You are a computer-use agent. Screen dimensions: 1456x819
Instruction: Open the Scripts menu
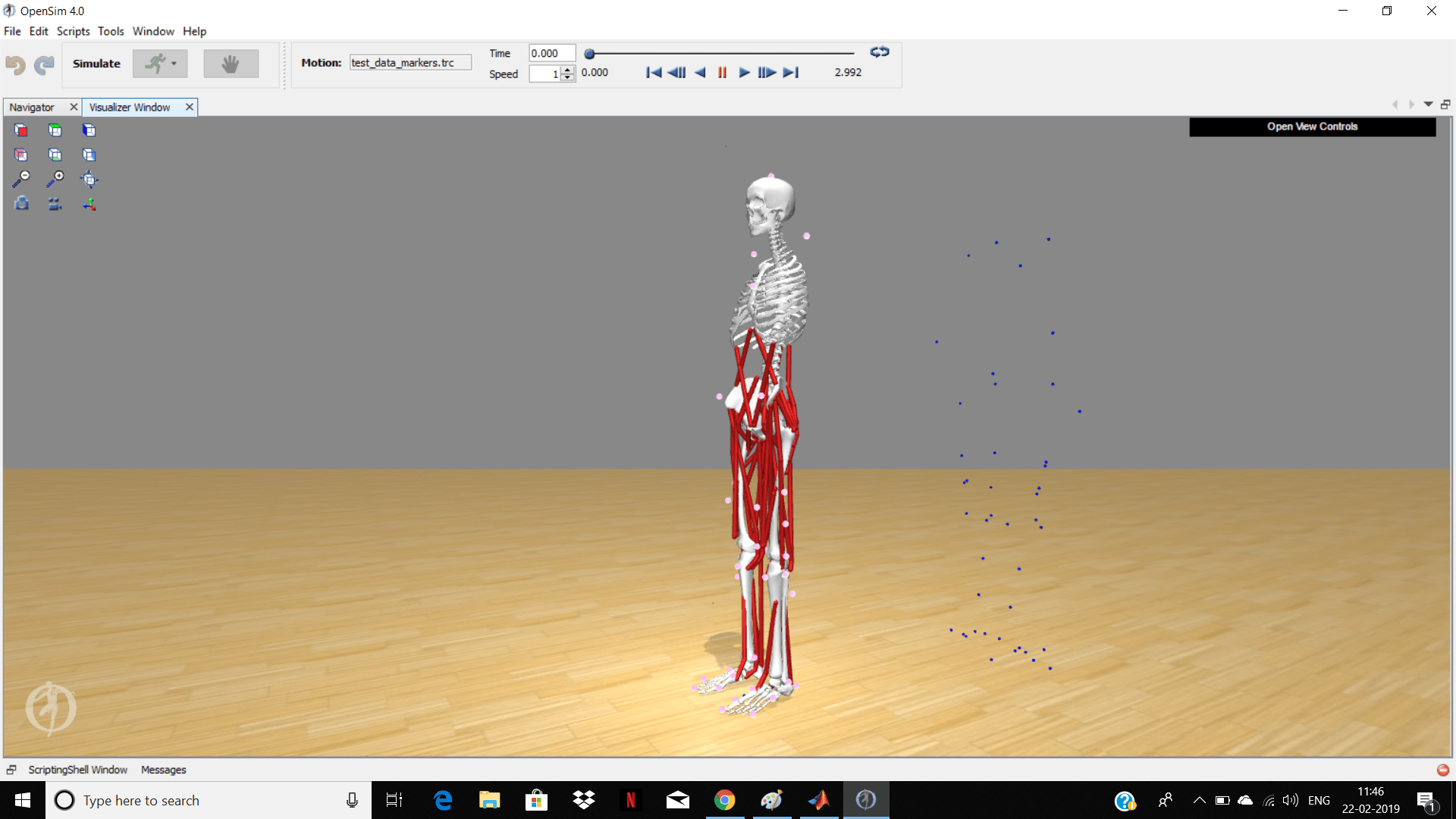73,31
